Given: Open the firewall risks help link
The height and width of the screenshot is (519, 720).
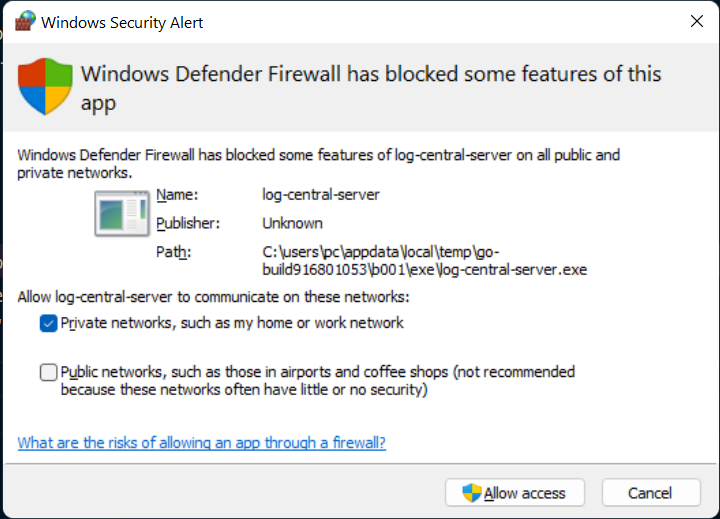Looking at the screenshot, I should (x=202, y=443).
